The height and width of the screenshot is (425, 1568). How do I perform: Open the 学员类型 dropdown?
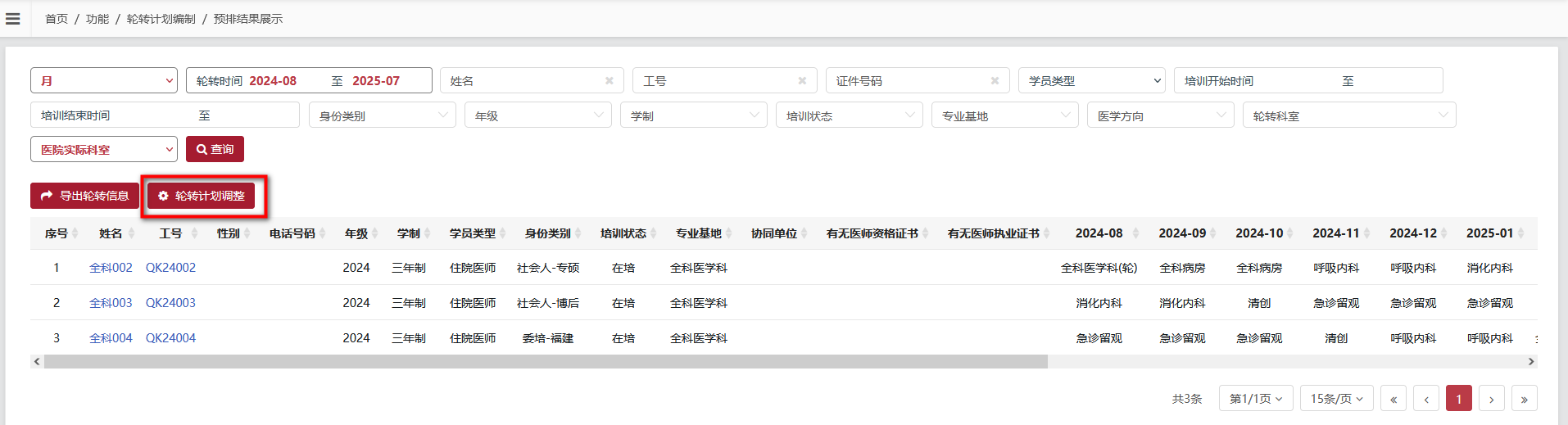coord(1092,80)
